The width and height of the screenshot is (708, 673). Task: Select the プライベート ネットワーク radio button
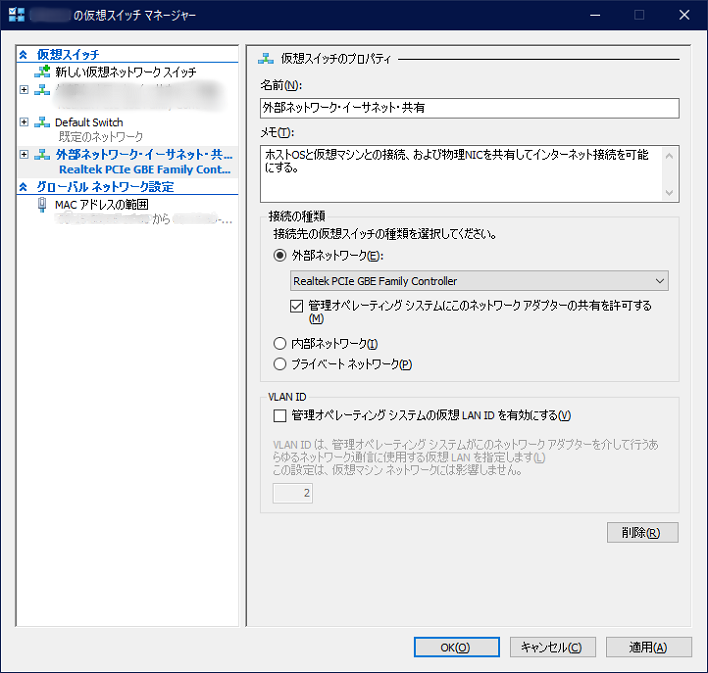tap(280, 364)
